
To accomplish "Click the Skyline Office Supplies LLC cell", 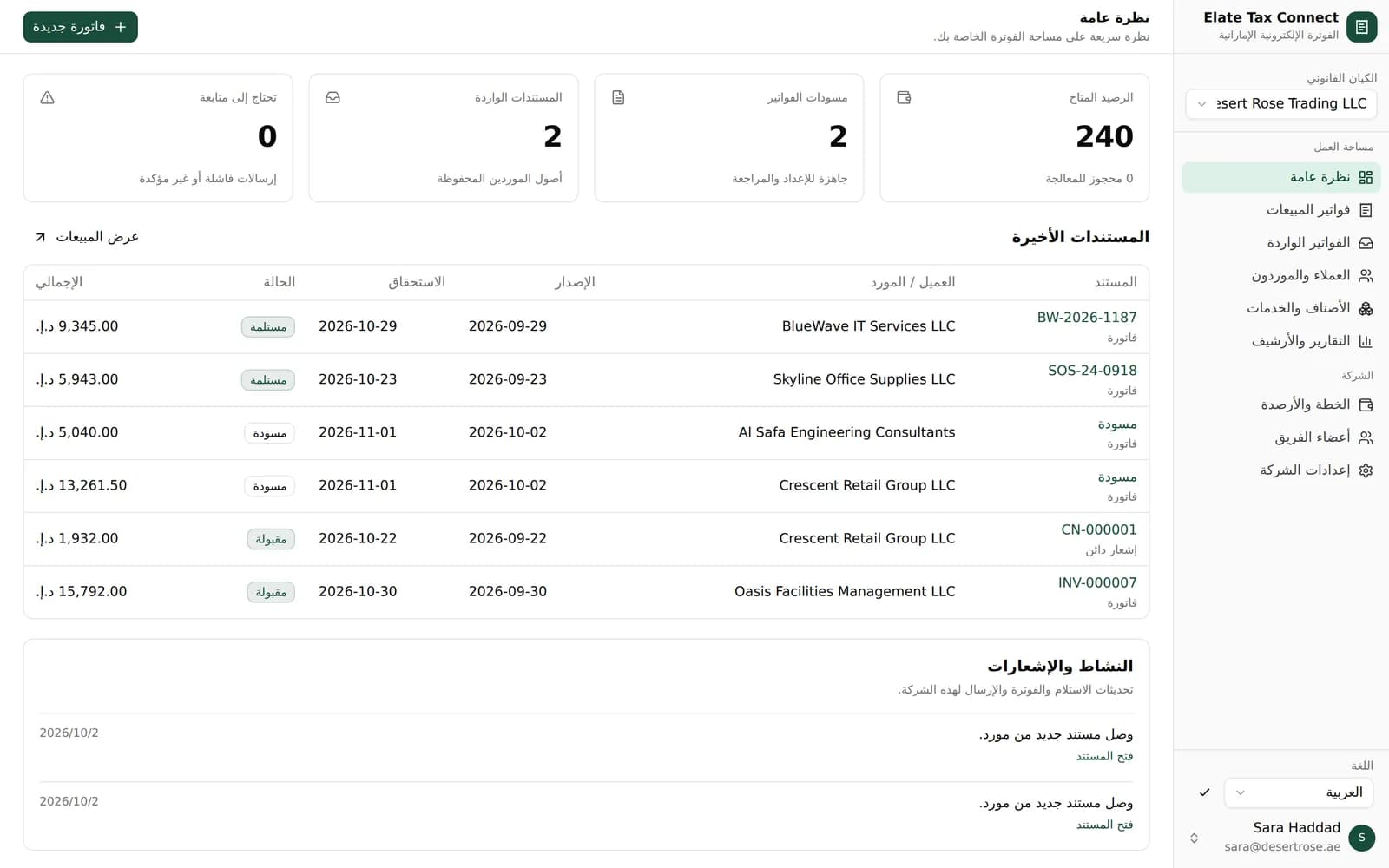I will (864, 379).
